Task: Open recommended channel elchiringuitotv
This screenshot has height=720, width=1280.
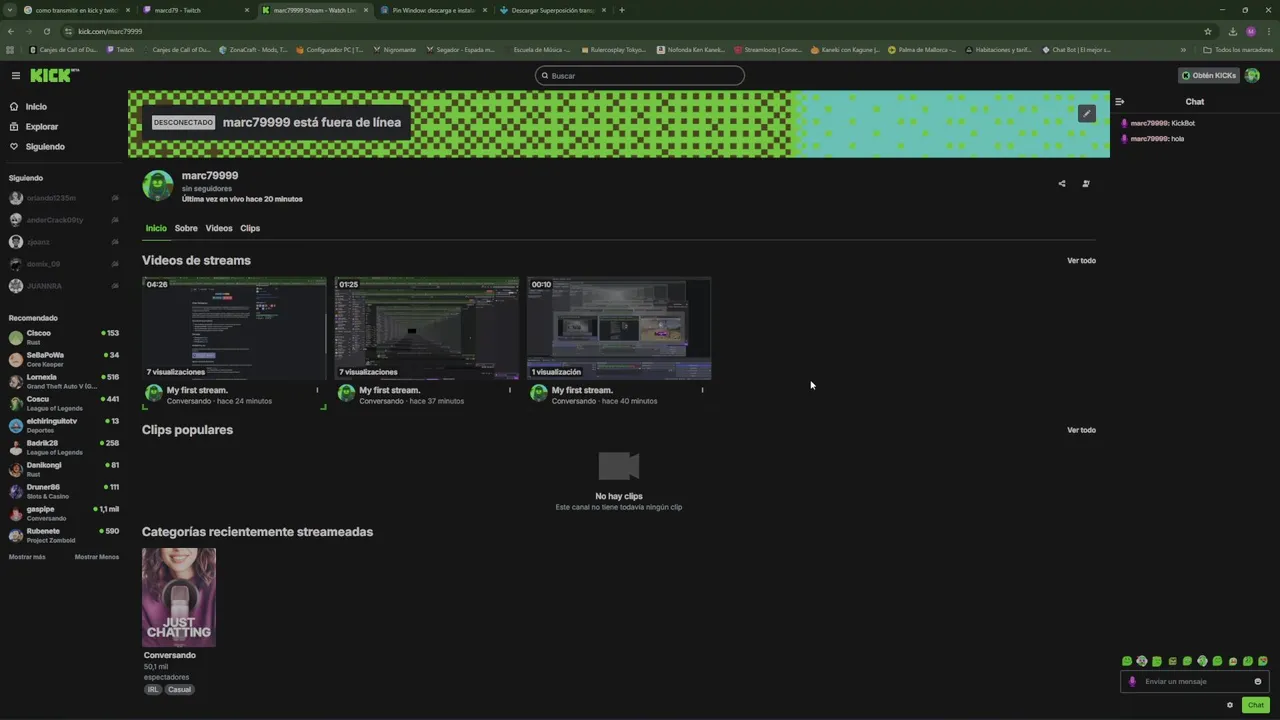Action: click(63, 425)
